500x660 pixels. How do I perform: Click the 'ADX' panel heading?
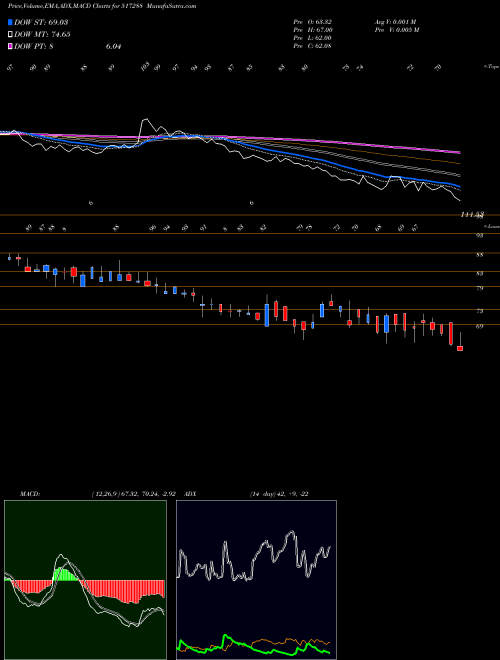point(190,494)
